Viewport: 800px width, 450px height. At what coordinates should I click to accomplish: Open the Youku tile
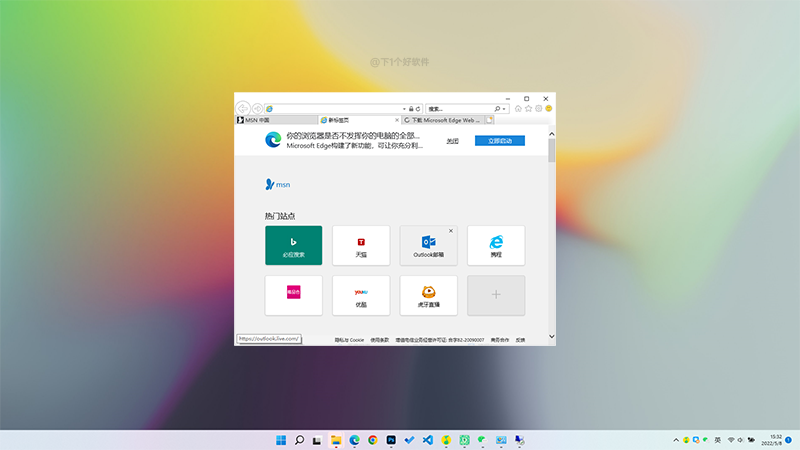(361, 295)
